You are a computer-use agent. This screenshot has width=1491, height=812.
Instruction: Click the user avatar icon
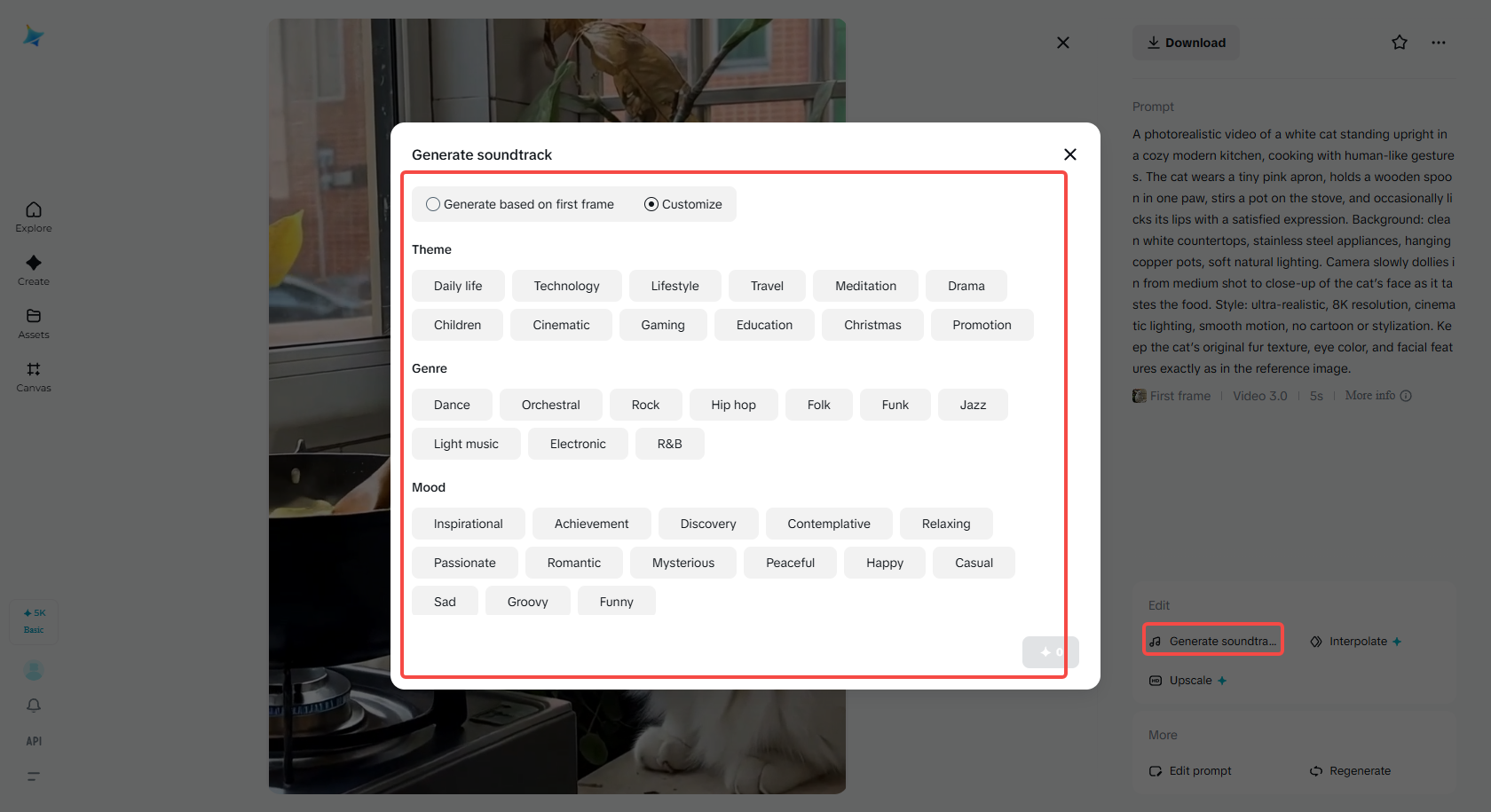point(34,670)
